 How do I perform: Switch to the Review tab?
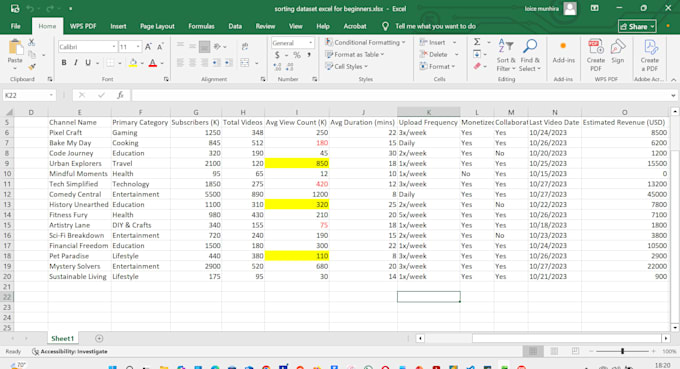tap(265, 26)
